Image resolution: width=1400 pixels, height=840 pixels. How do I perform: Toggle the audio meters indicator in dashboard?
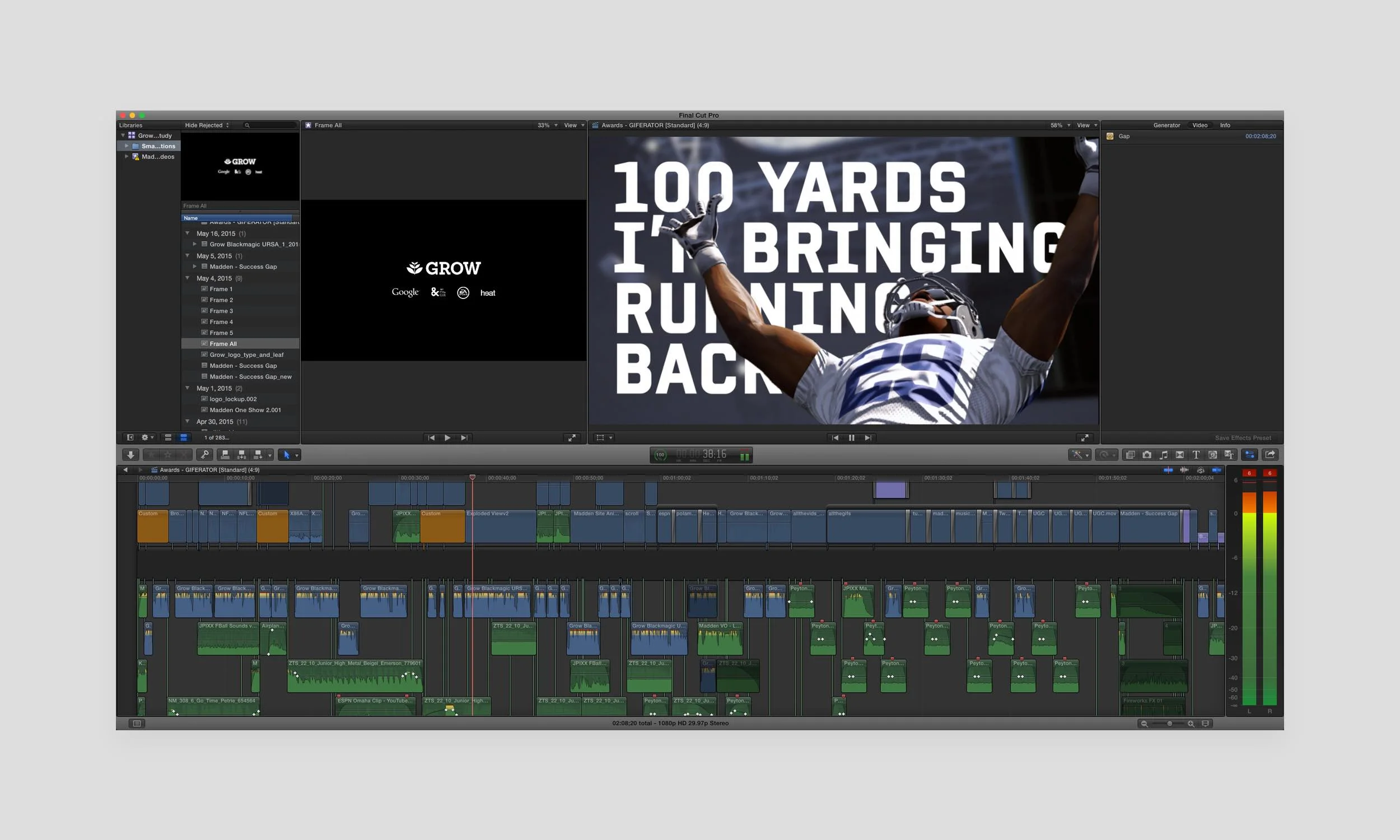(745, 456)
